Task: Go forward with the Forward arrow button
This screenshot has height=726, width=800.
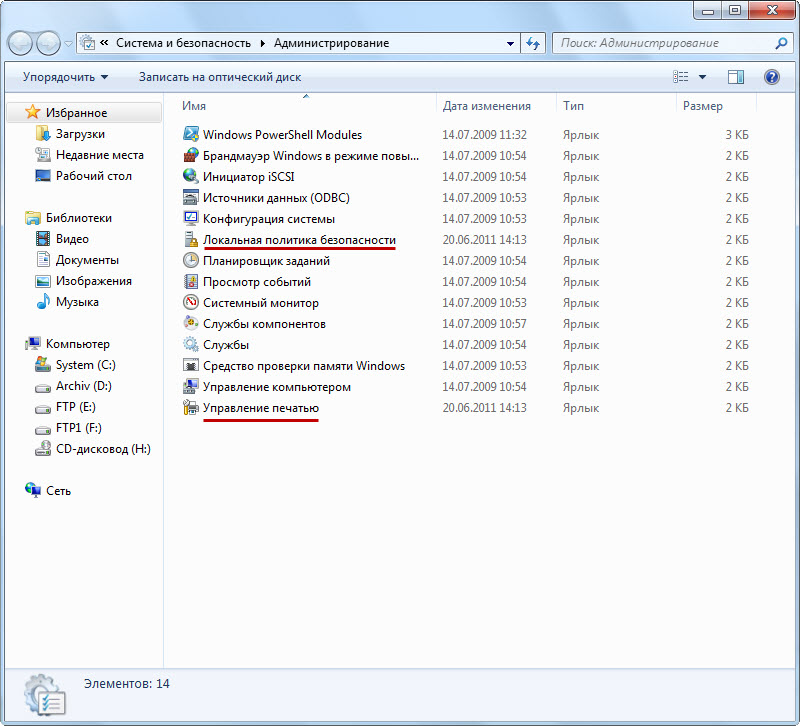Action: [x=48, y=43]
